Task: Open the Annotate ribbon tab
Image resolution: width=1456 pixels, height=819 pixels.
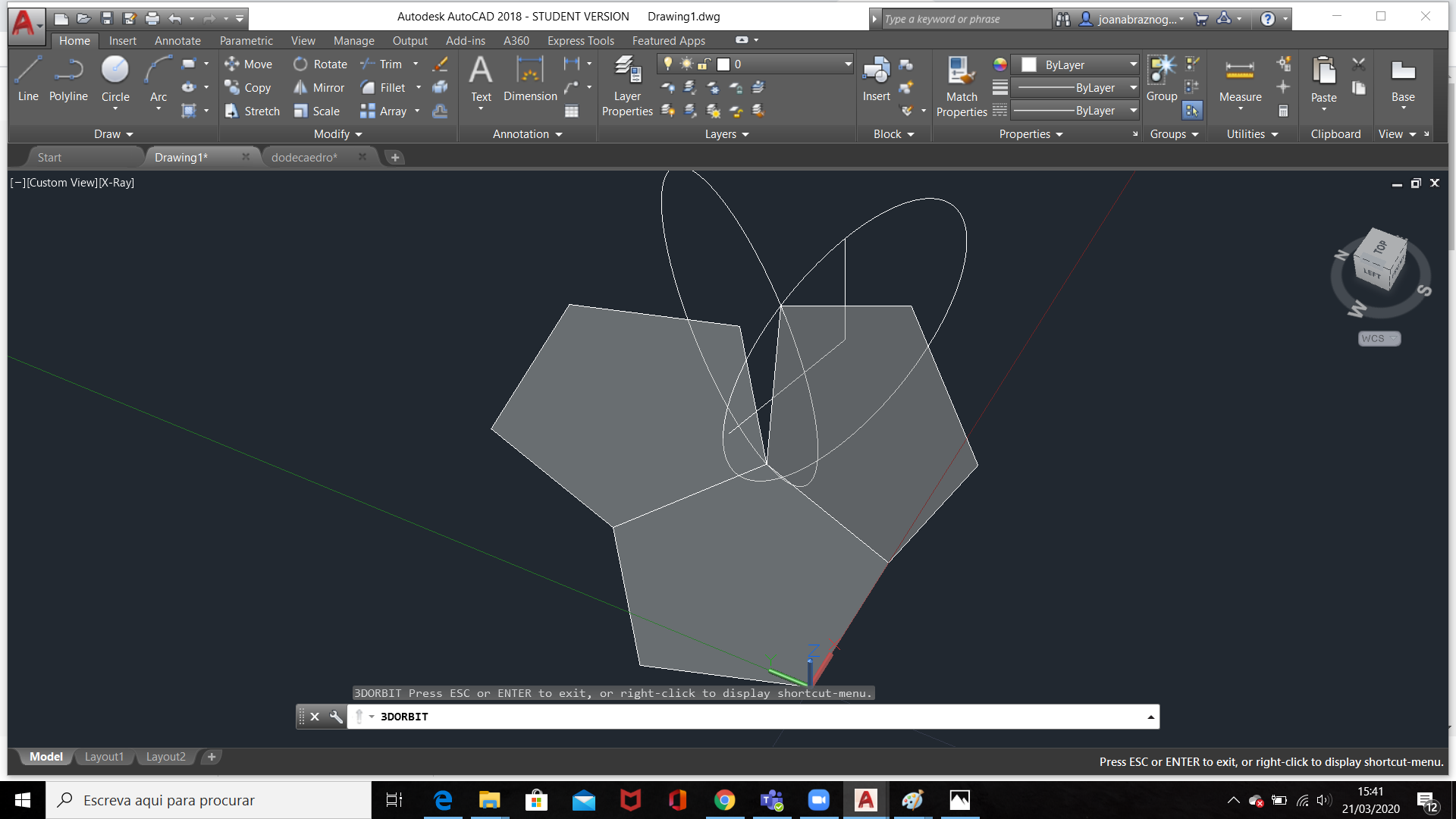Action: [177, 41]
